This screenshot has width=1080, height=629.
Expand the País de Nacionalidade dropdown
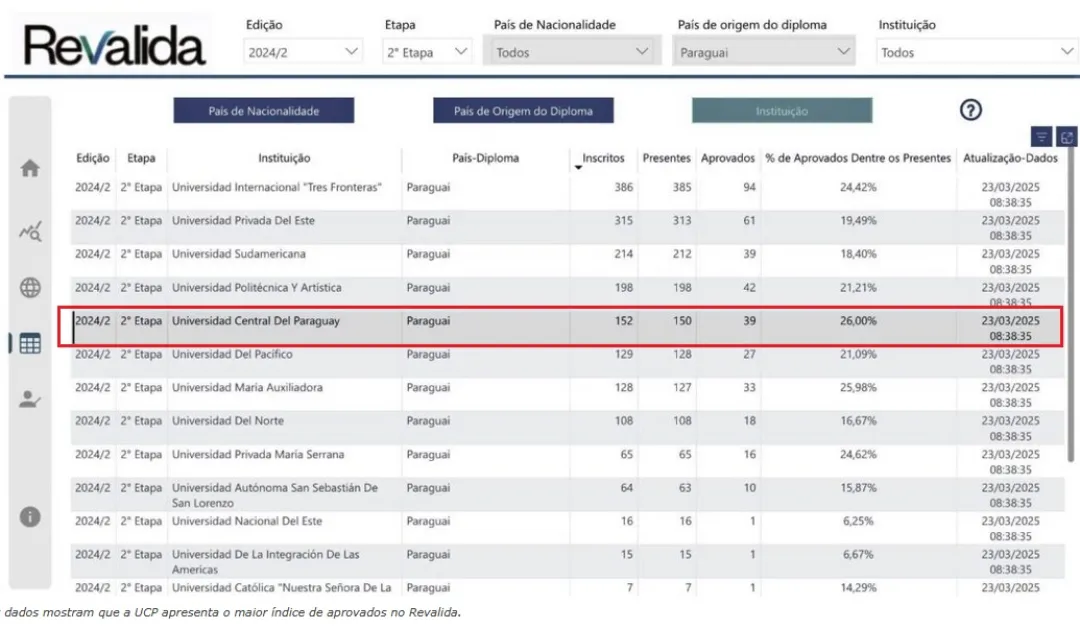(572, 52)
